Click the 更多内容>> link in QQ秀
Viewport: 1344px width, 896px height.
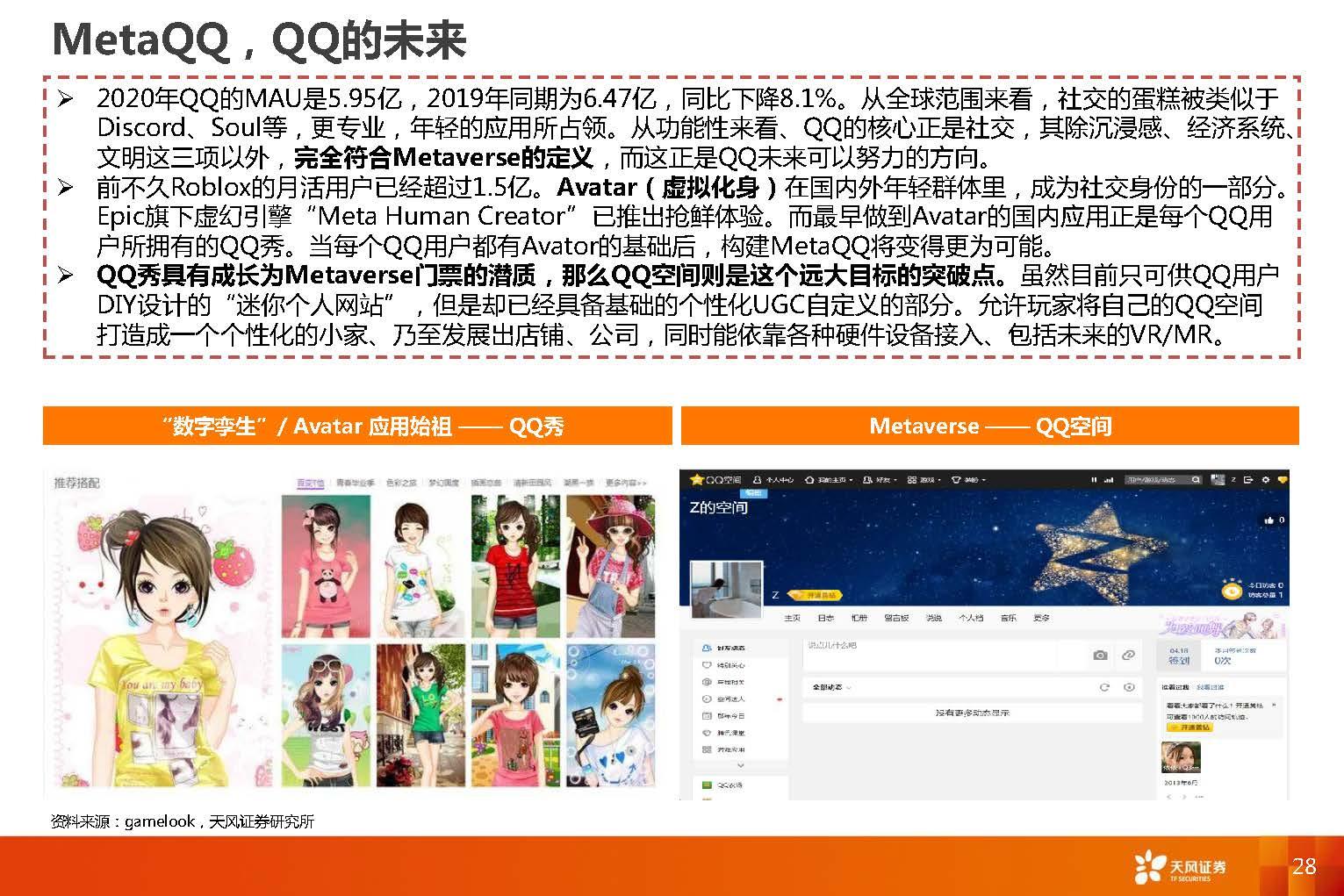pos(625,483)
